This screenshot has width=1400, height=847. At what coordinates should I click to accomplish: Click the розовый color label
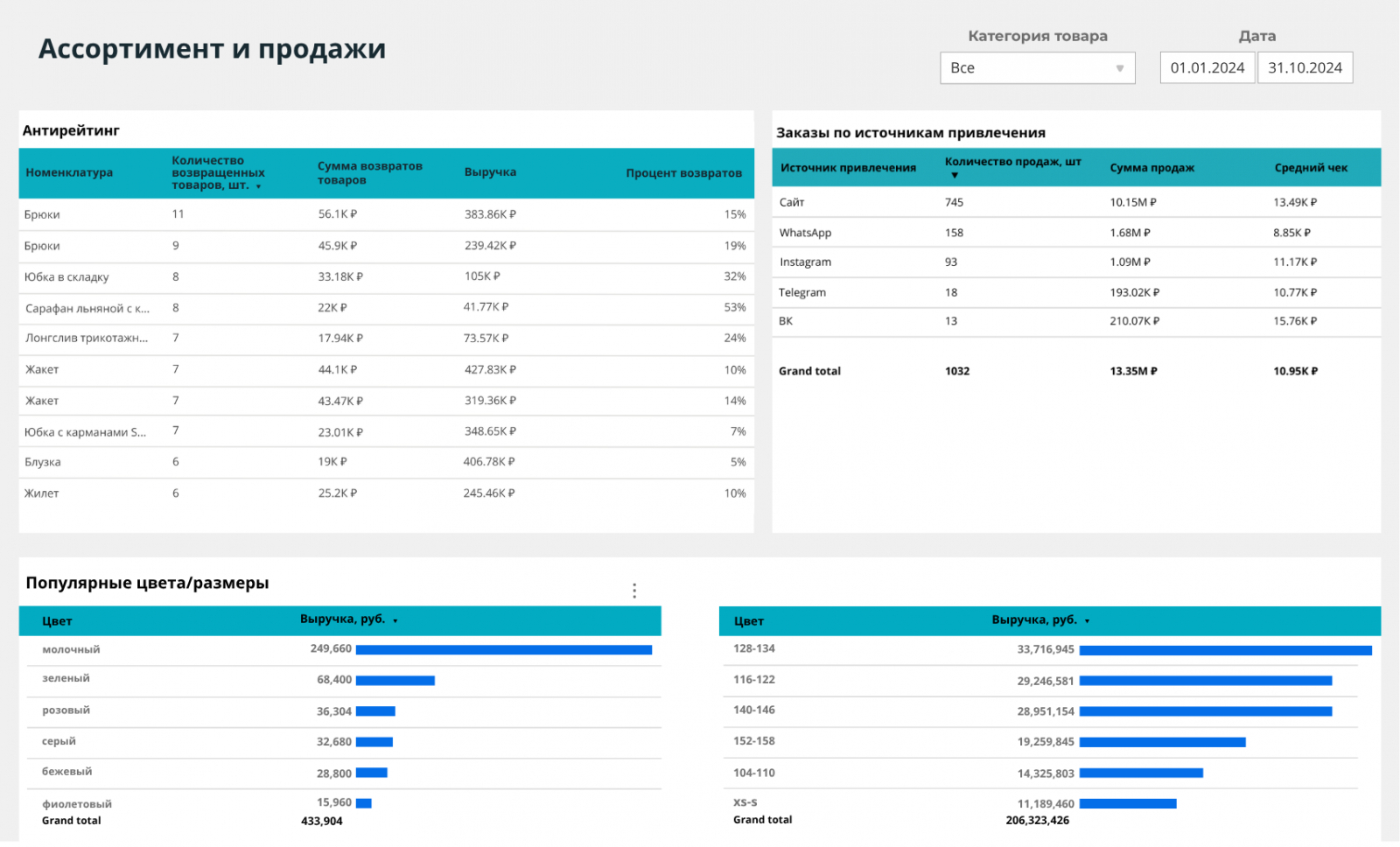point(66,711)
